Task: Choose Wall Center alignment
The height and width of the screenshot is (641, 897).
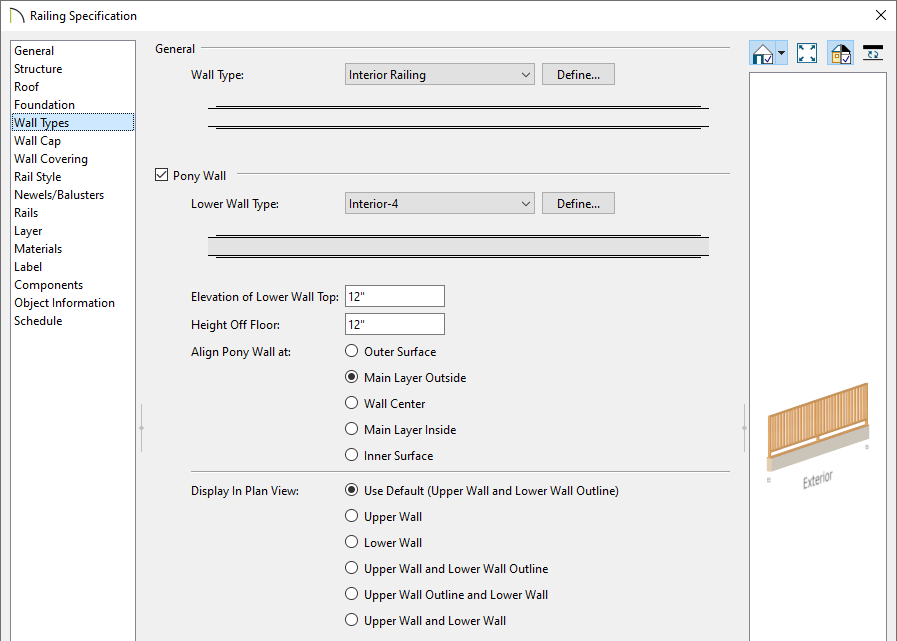Action: click(351, 403)
